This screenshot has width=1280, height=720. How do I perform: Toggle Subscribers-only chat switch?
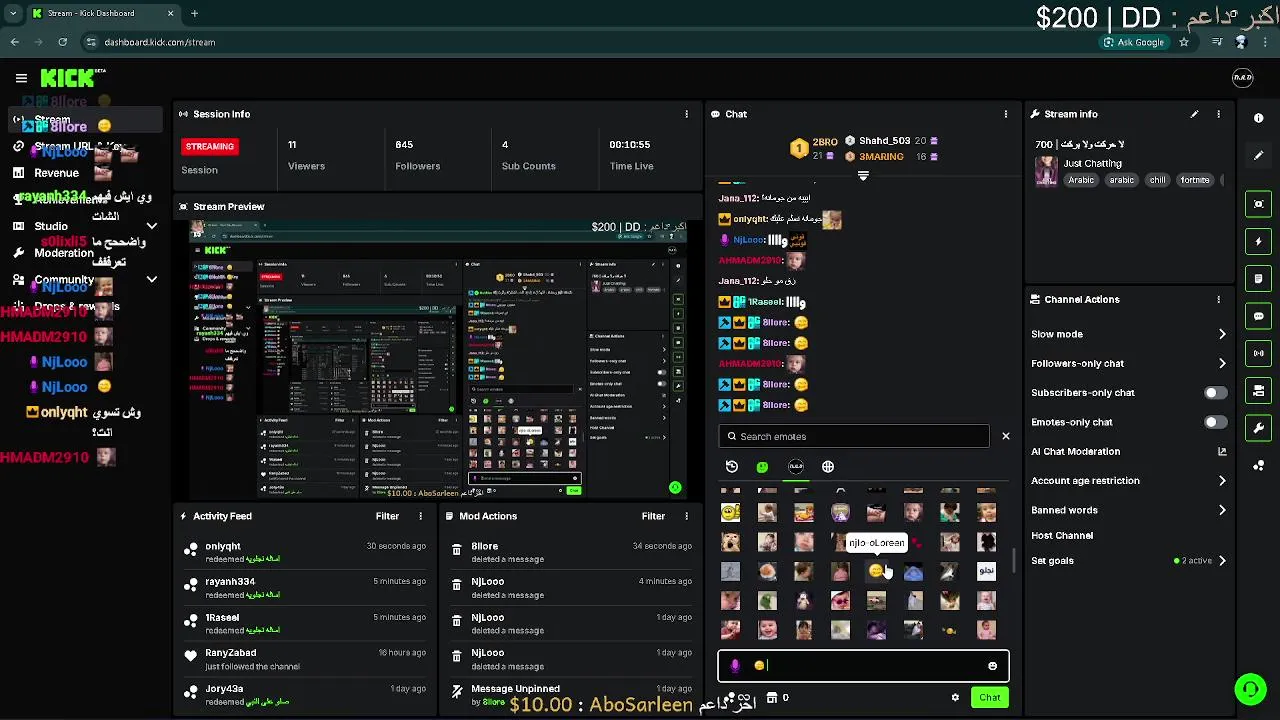(x=1215, y=393)
